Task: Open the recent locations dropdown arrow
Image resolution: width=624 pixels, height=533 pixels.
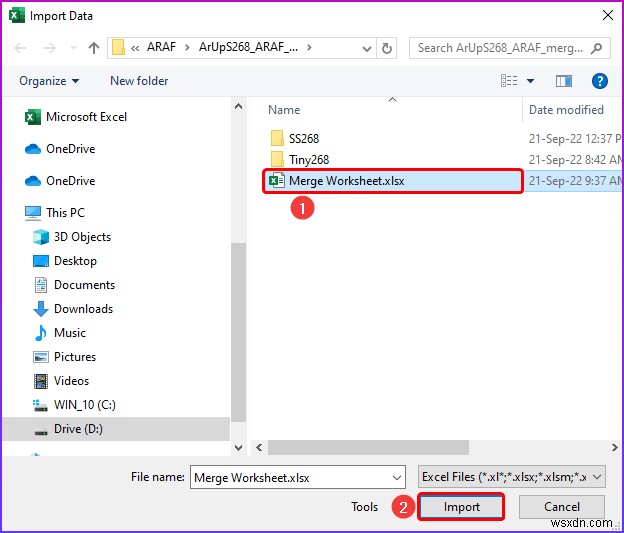Action: click(73, 48)
